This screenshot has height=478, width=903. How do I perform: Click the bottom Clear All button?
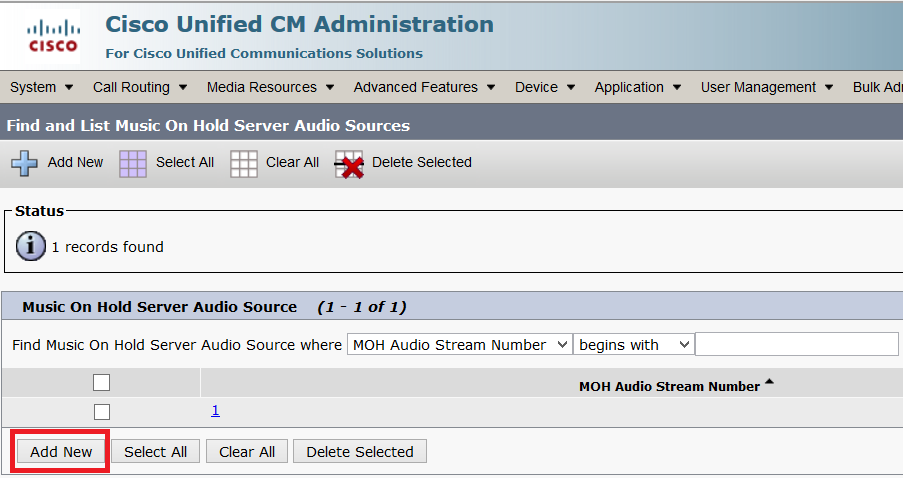click(247, 452)
